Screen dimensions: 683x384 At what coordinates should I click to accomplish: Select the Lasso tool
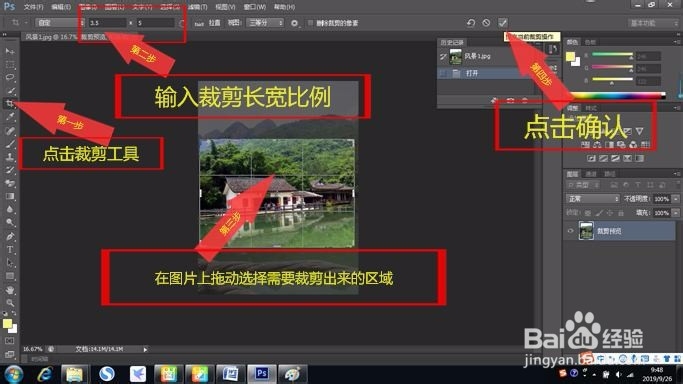coord(10,77)
